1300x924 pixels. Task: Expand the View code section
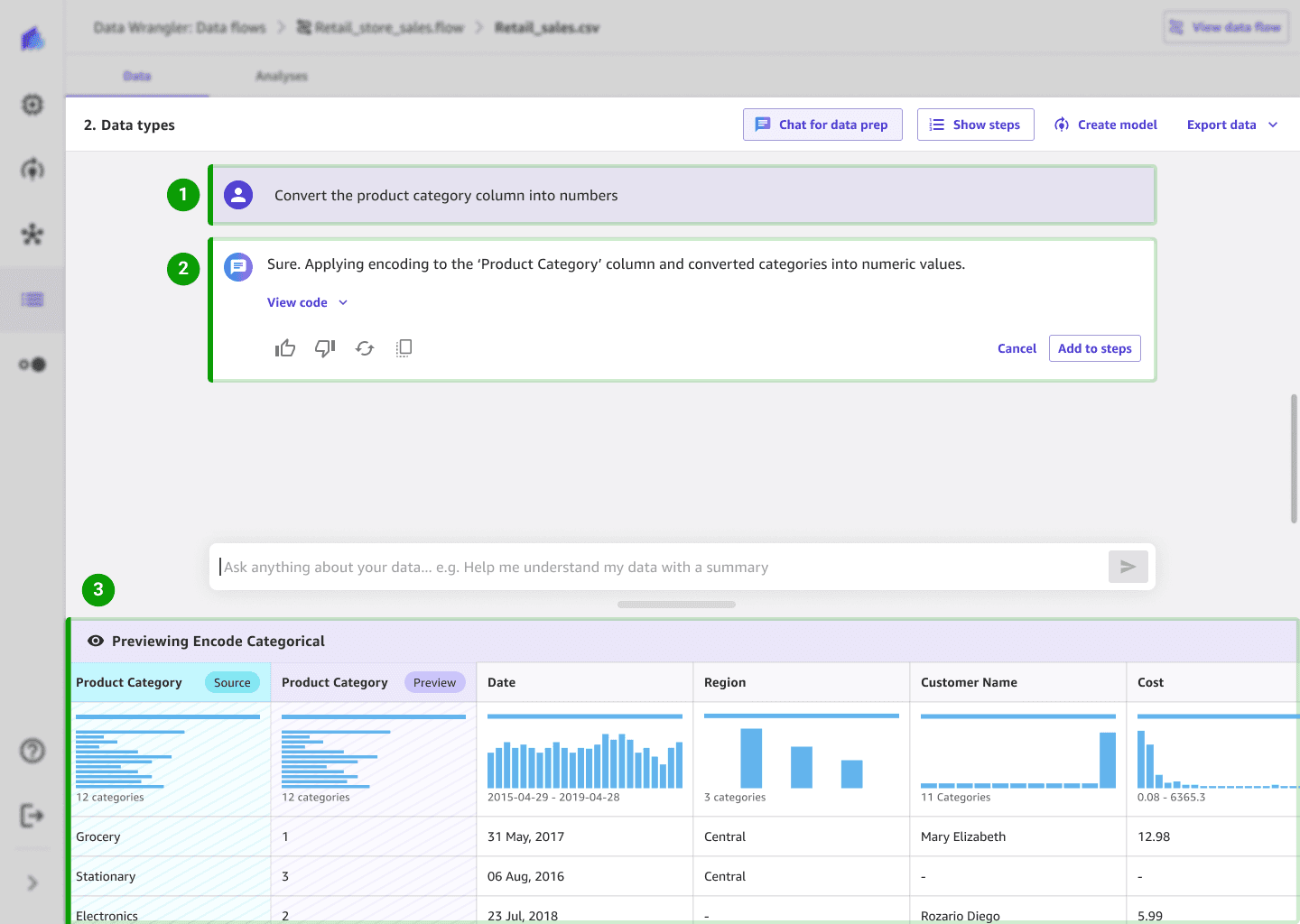pyautogui.click(x=307, y=302)
